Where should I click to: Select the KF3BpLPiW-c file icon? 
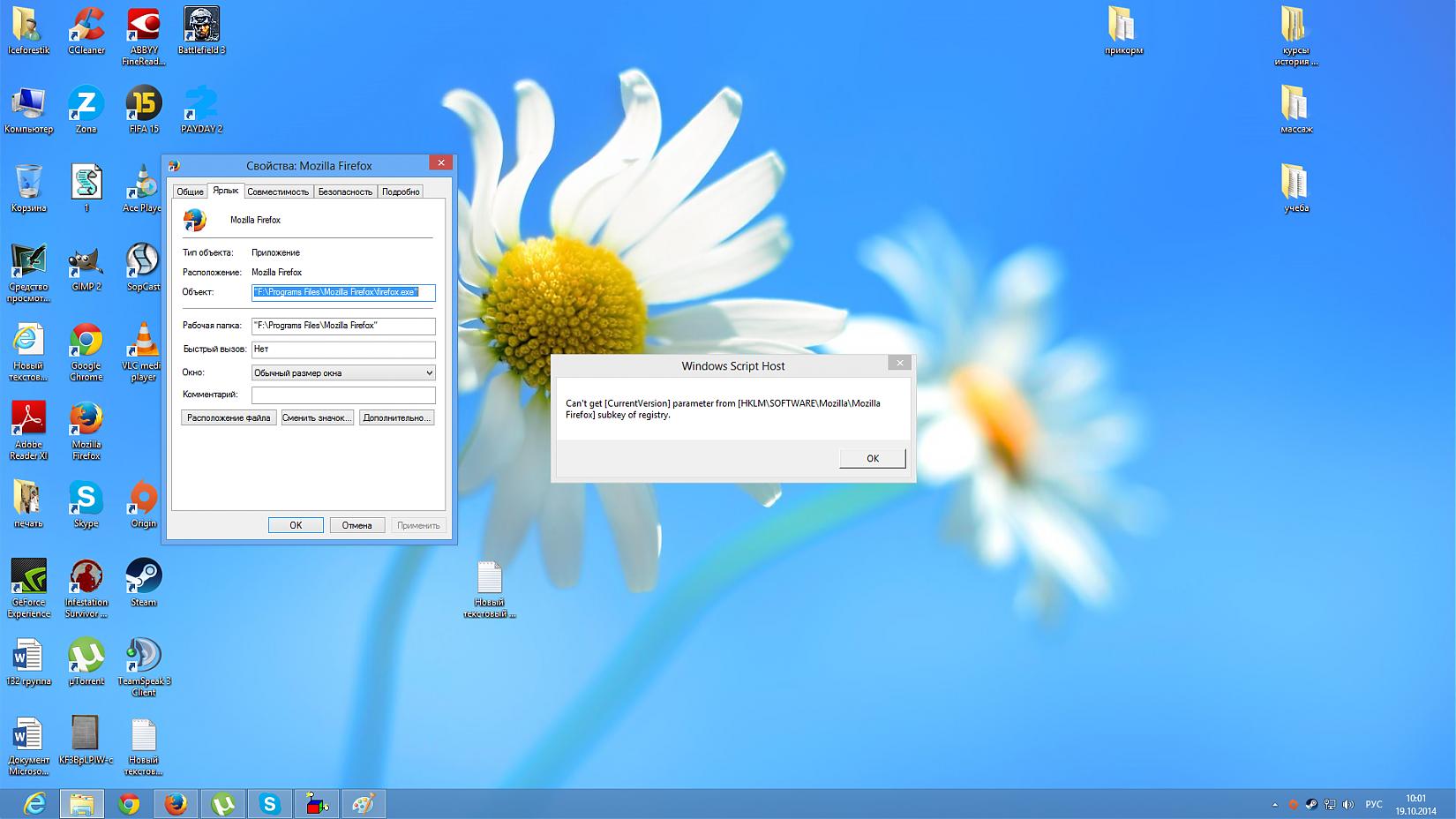(86, 741)
